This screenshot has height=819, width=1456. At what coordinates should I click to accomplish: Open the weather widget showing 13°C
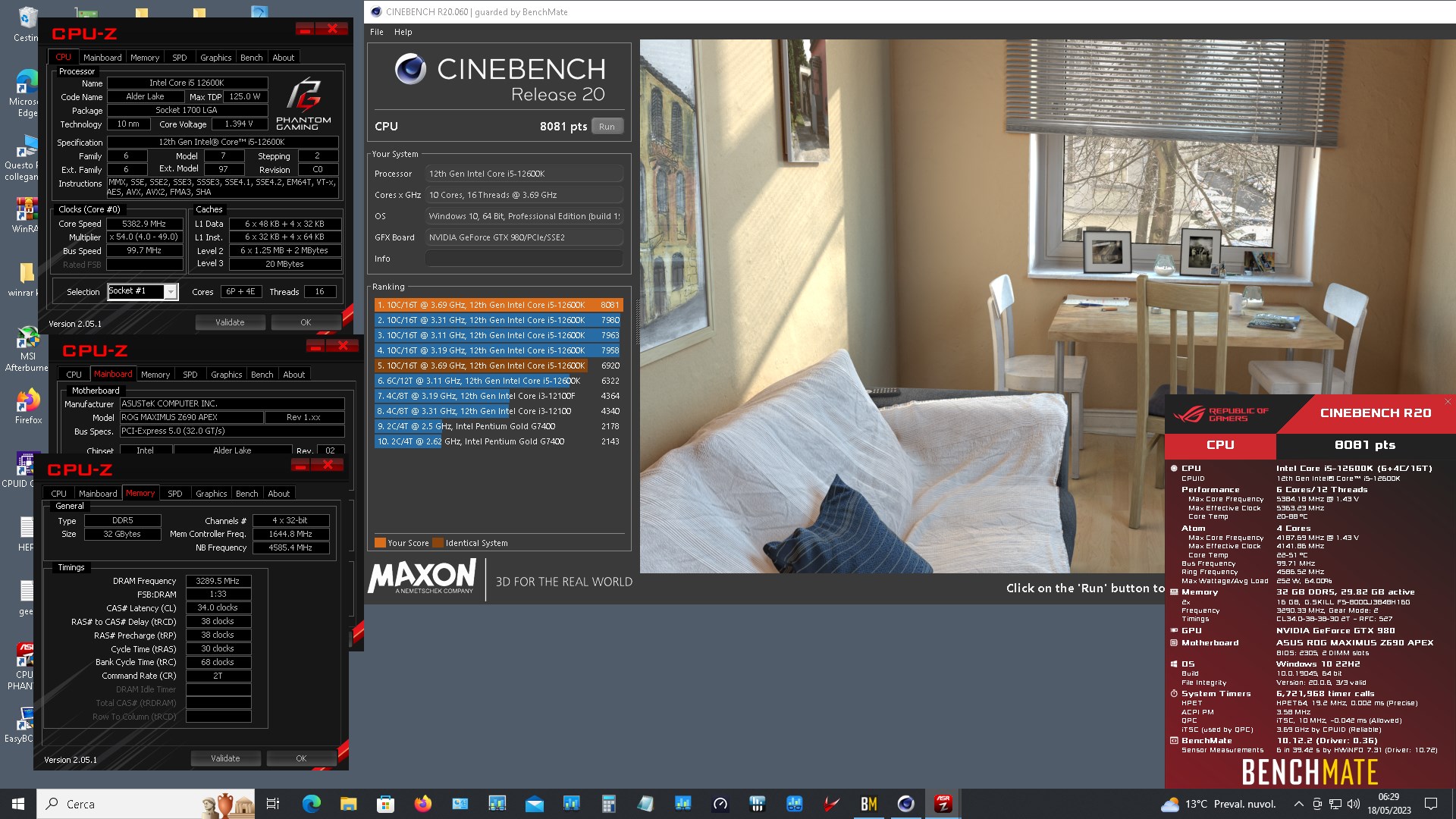tap(1219, 804)
